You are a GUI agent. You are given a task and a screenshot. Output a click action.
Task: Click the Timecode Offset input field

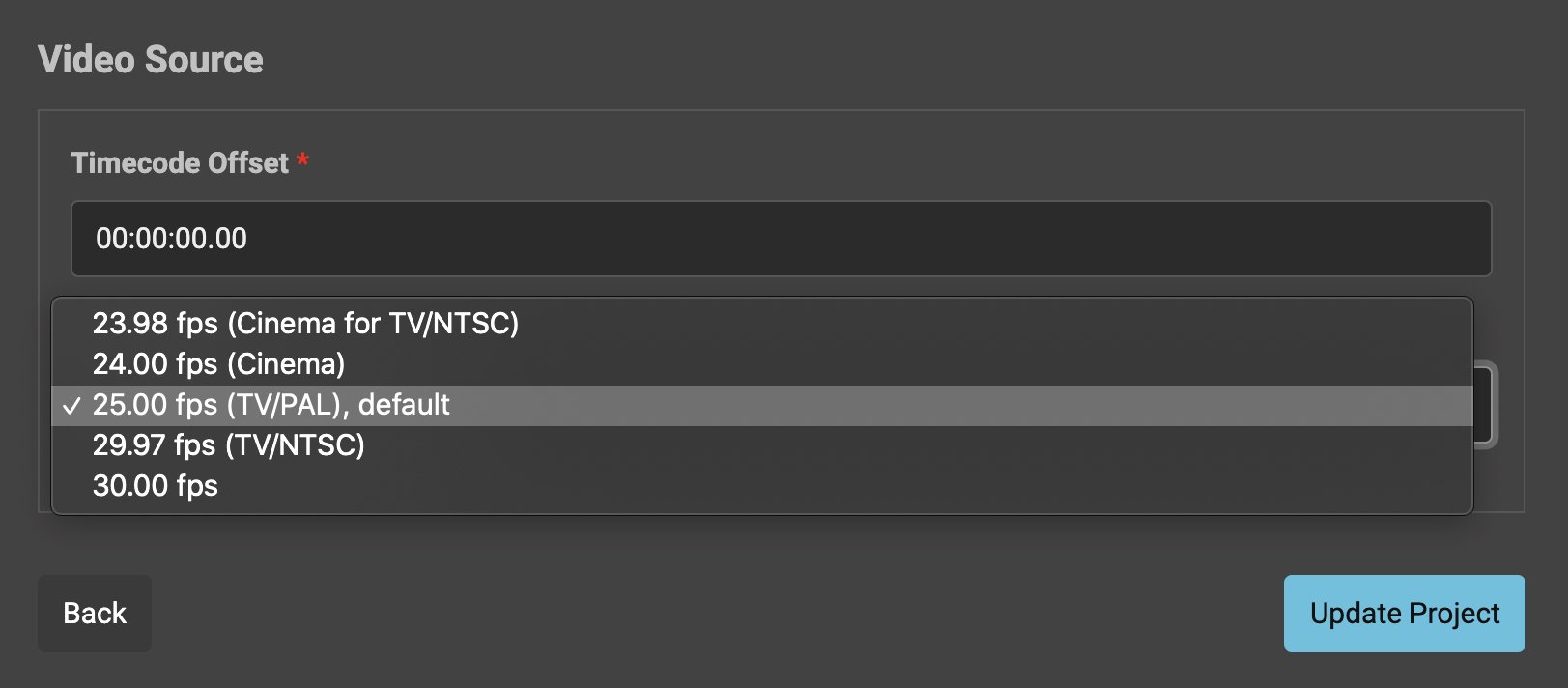[x=782, y=239]
